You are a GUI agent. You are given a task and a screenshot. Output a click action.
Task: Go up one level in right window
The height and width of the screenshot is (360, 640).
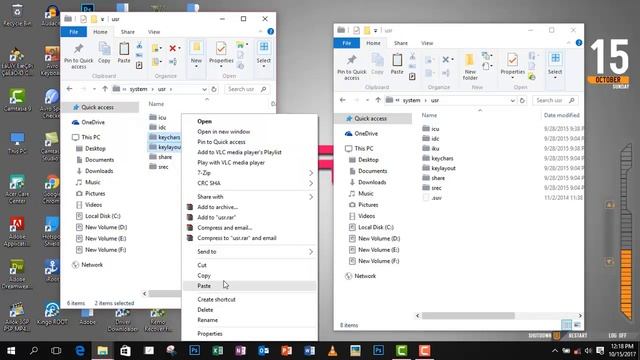[x=378, y=100]
